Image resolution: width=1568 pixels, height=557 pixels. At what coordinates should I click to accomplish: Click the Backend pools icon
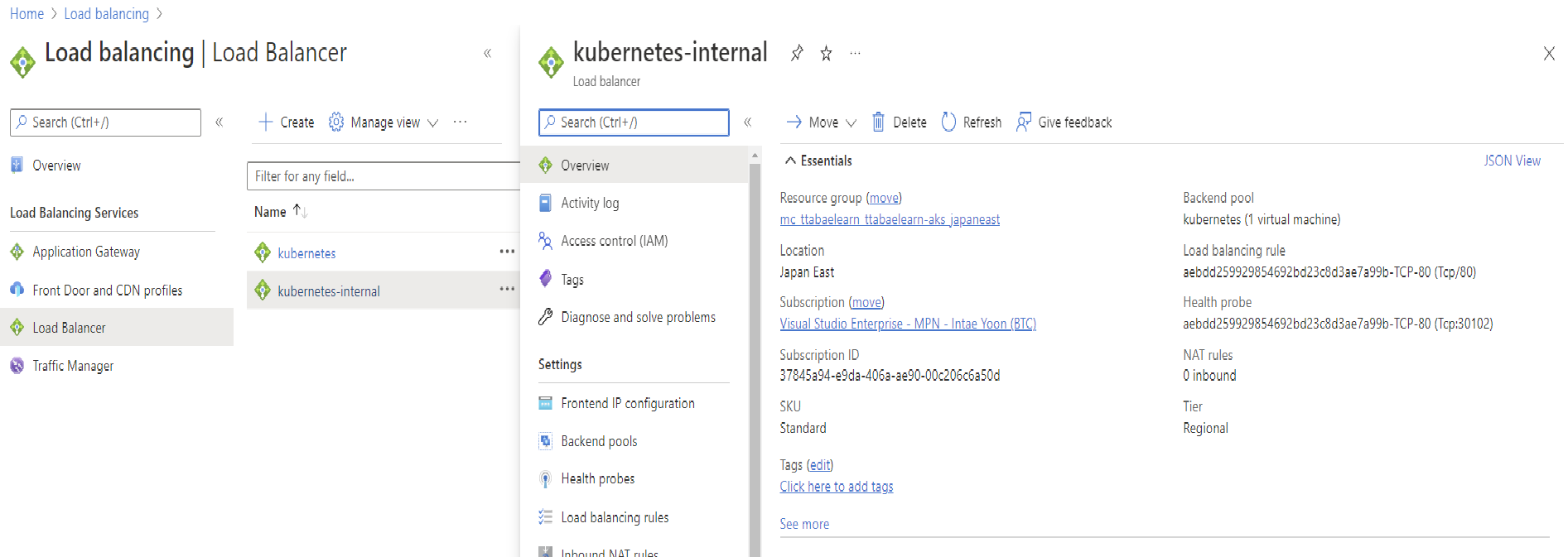tap(545, 441)
